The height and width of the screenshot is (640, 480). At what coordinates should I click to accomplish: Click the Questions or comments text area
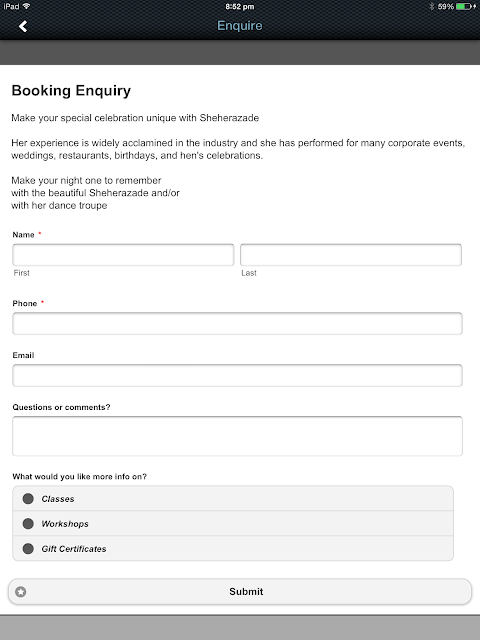click(x=238, y=436)
